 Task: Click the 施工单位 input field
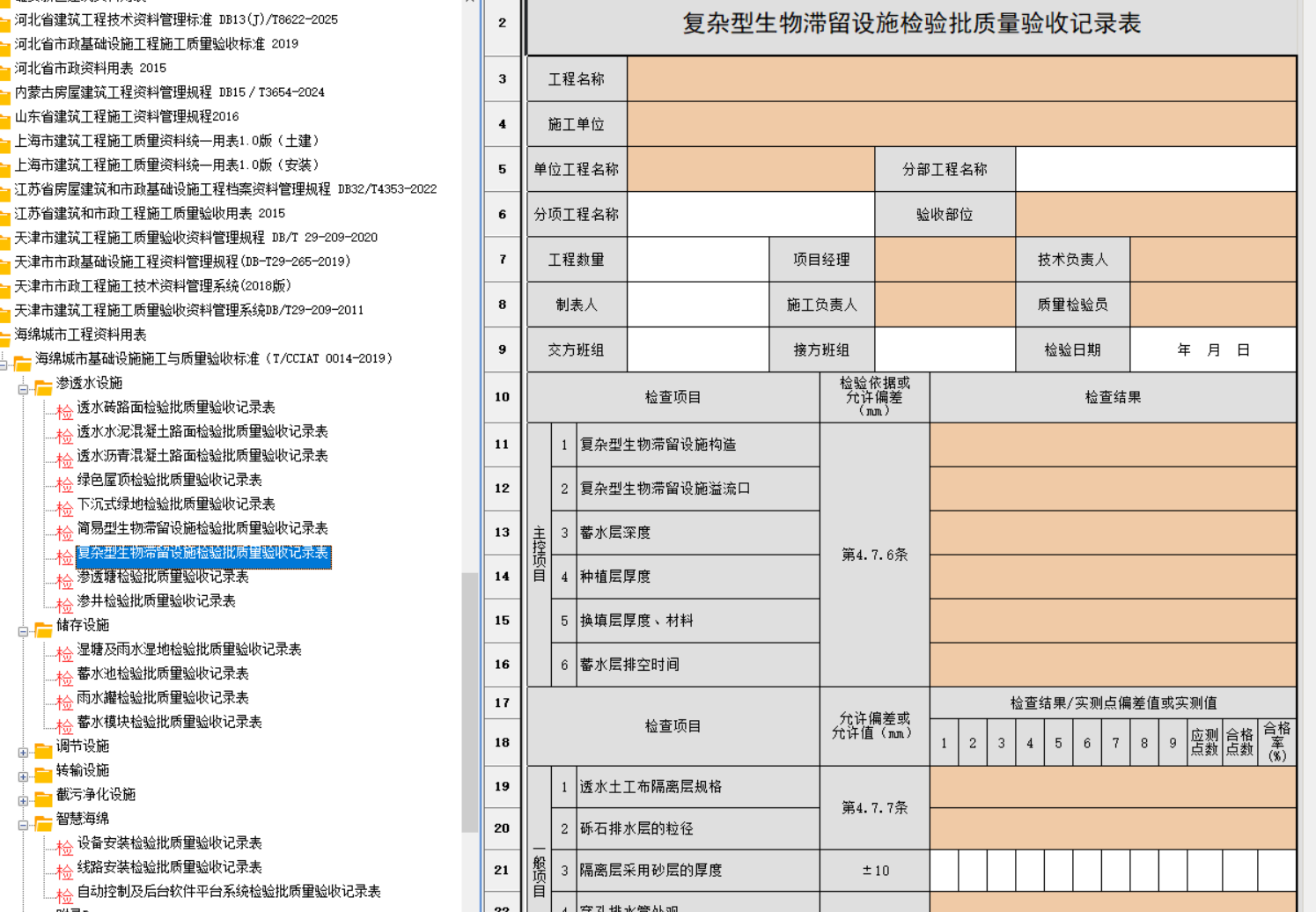[961, 124]
